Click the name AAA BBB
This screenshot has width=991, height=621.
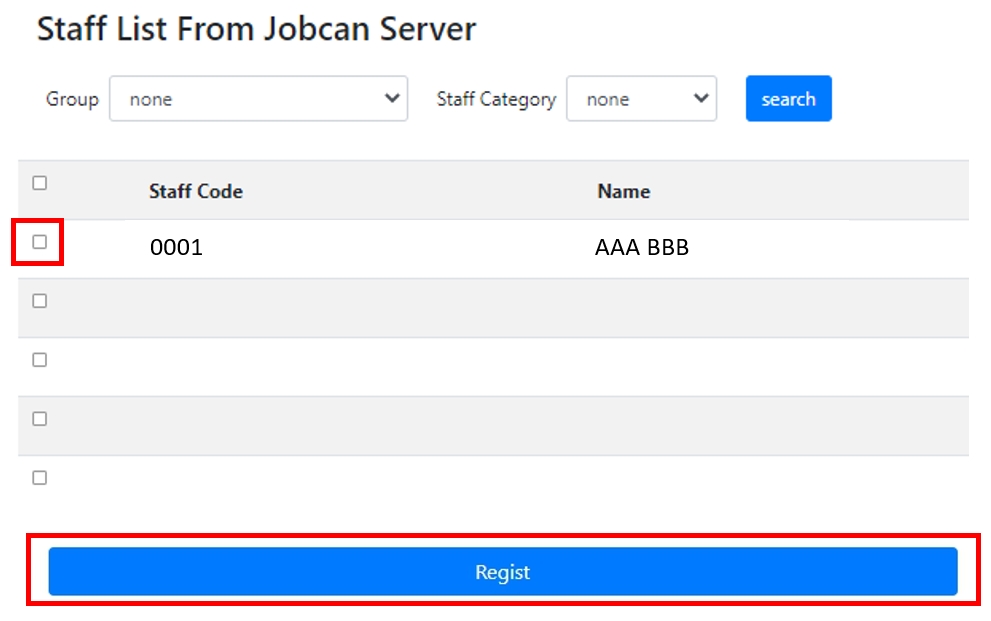click(x=642, y=248)
